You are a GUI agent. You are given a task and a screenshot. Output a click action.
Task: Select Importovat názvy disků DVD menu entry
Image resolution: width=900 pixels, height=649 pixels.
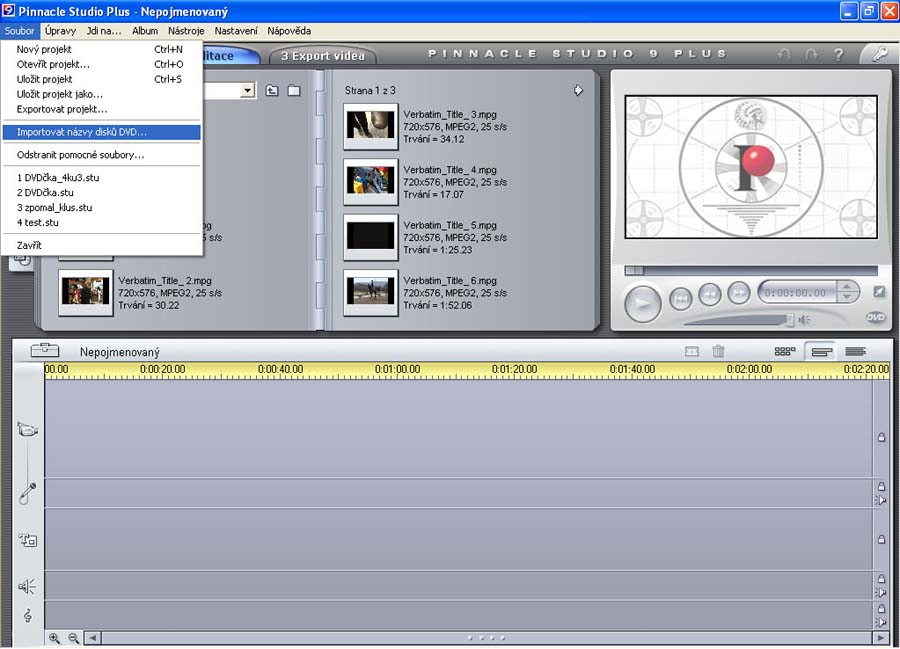pos(82,132)
